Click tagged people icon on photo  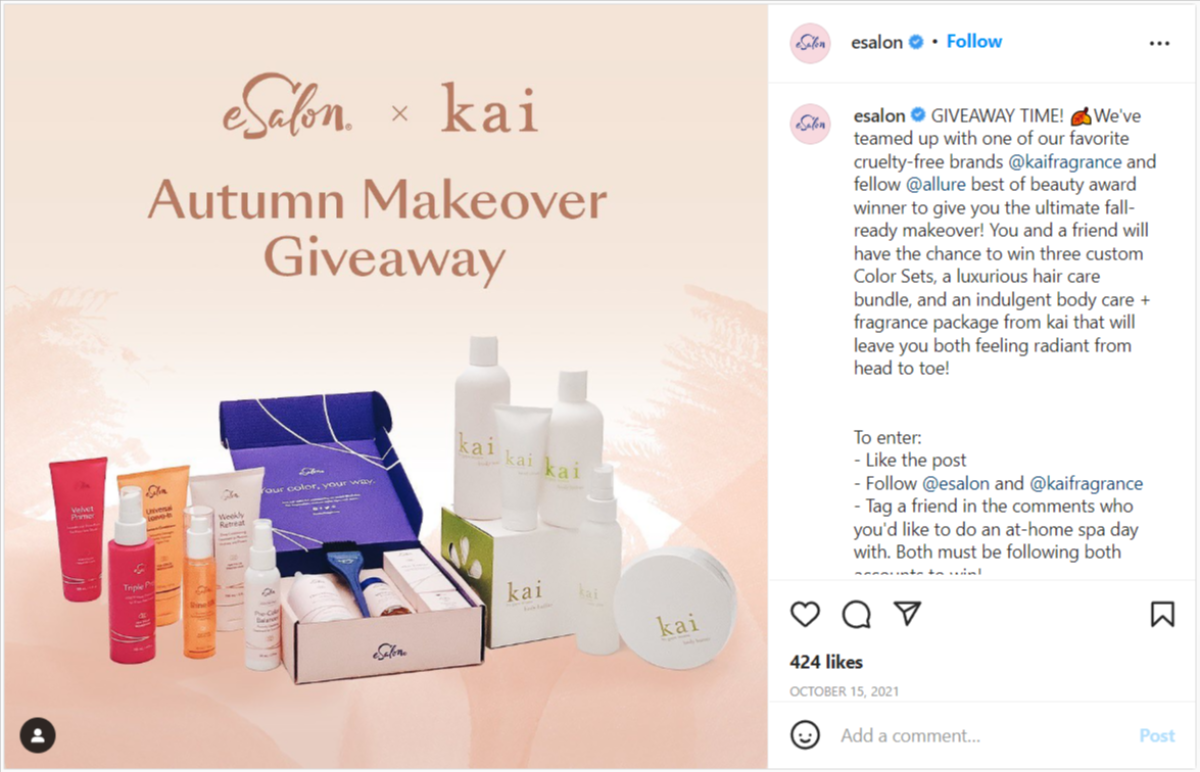38,735
